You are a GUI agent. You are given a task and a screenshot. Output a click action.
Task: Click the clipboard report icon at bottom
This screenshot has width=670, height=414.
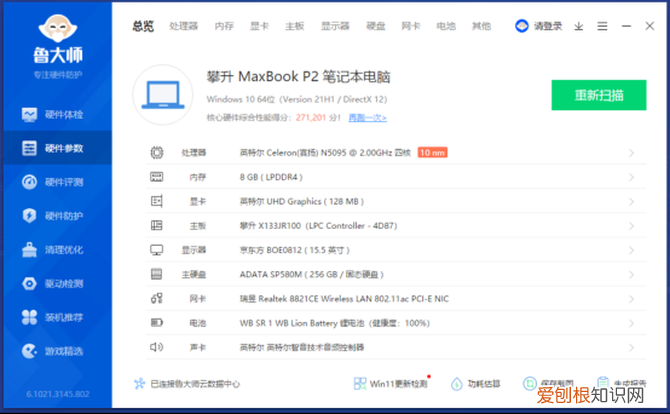[x=603, y=383]
